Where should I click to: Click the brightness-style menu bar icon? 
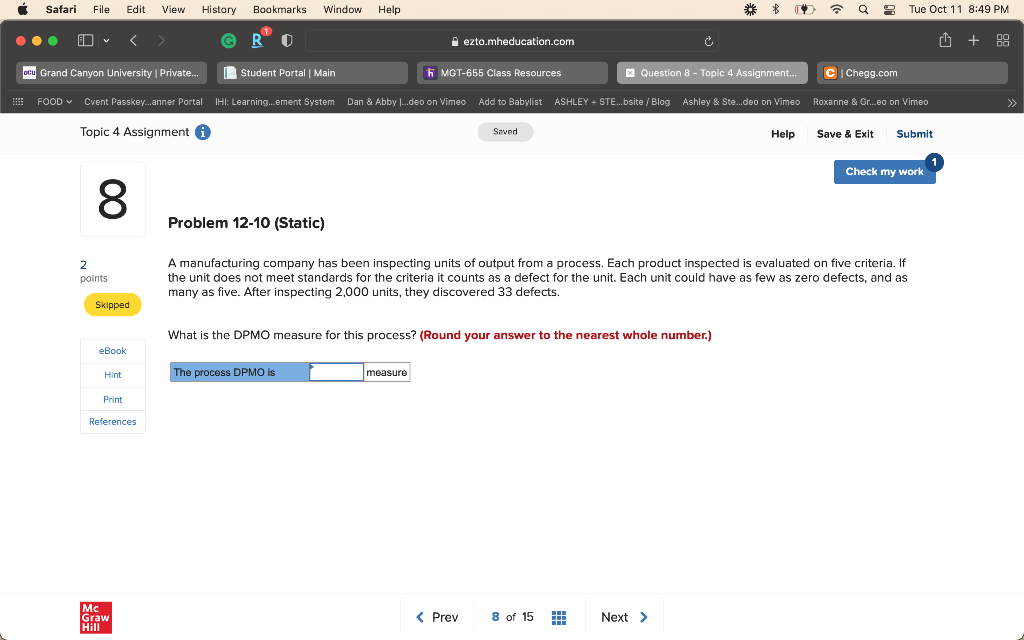[750, 9]
